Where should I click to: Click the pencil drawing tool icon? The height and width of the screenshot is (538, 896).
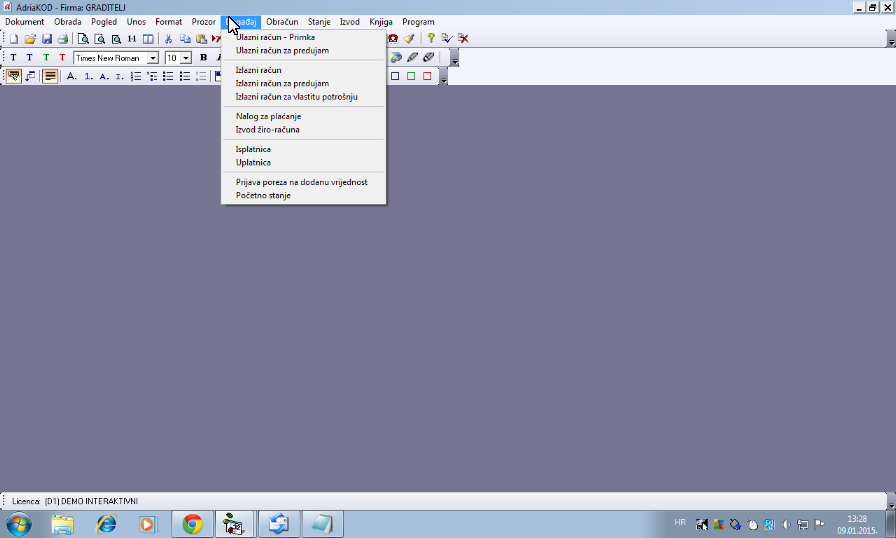pyautogui.click(x=412, y=58)
